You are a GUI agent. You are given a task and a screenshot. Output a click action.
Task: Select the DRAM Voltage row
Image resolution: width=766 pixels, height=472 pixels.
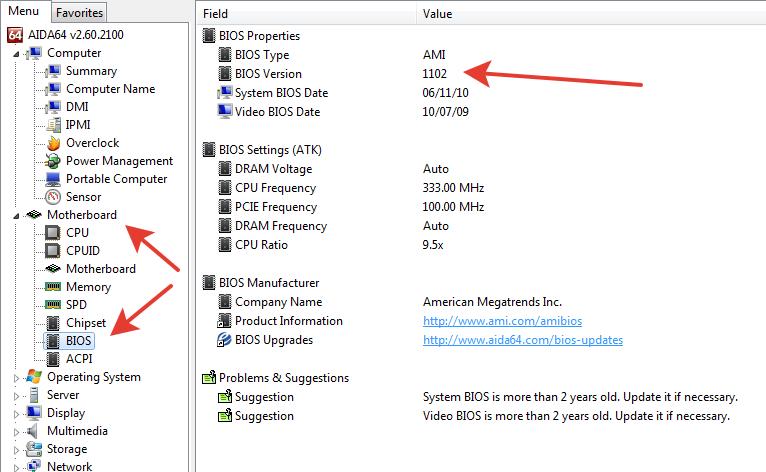(274, 169)
